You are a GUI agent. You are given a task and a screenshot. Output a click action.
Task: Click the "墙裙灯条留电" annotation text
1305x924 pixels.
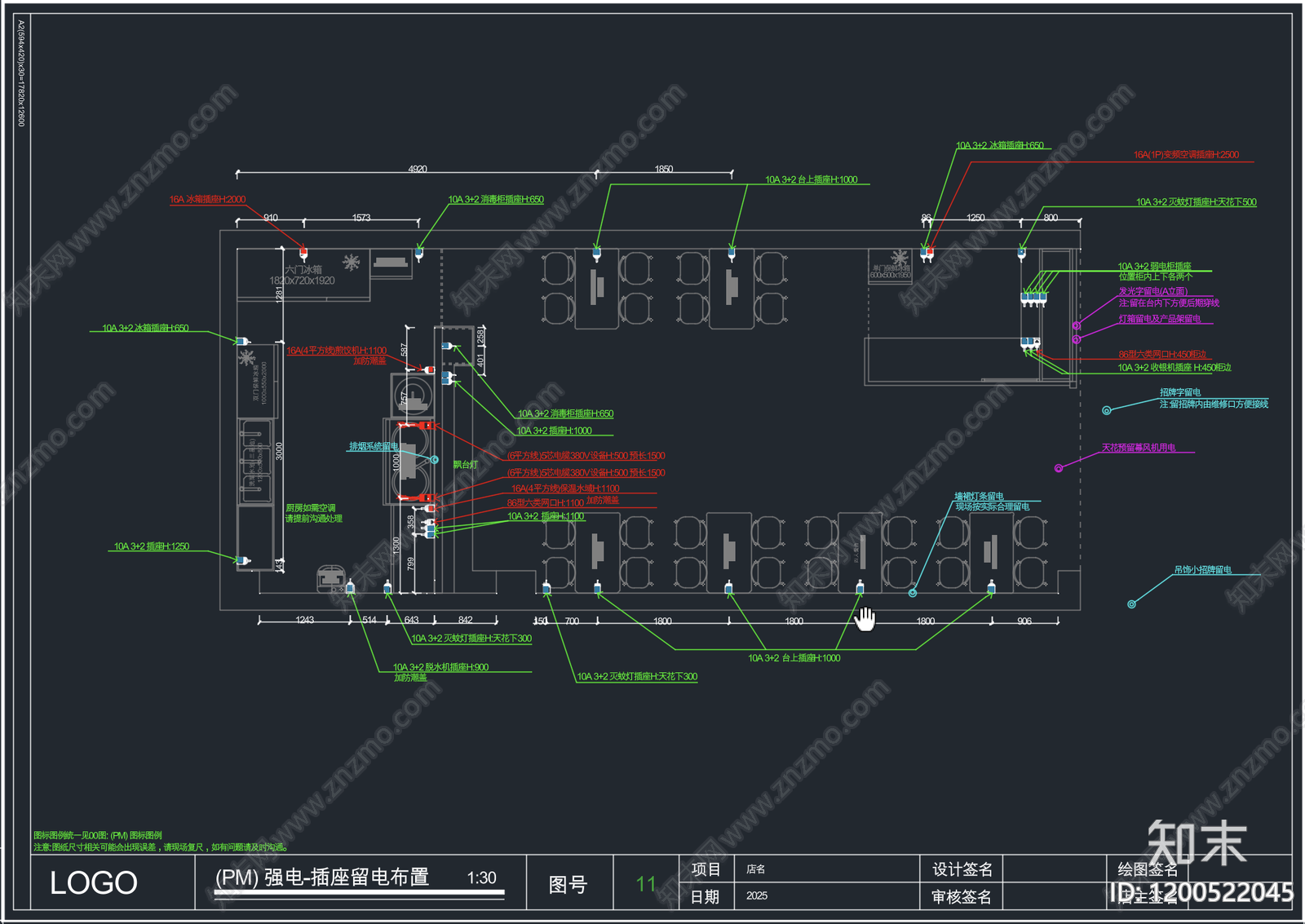click(979, 496)
